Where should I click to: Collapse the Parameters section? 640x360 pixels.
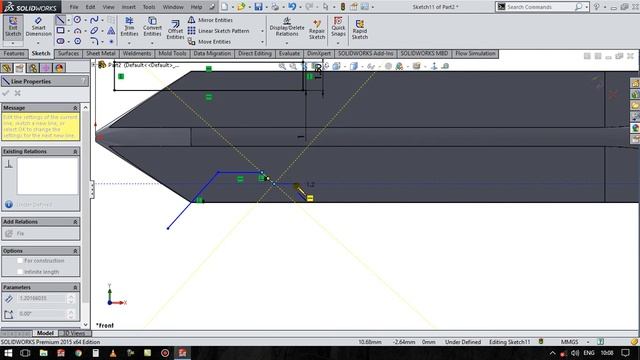coord(75,287)
